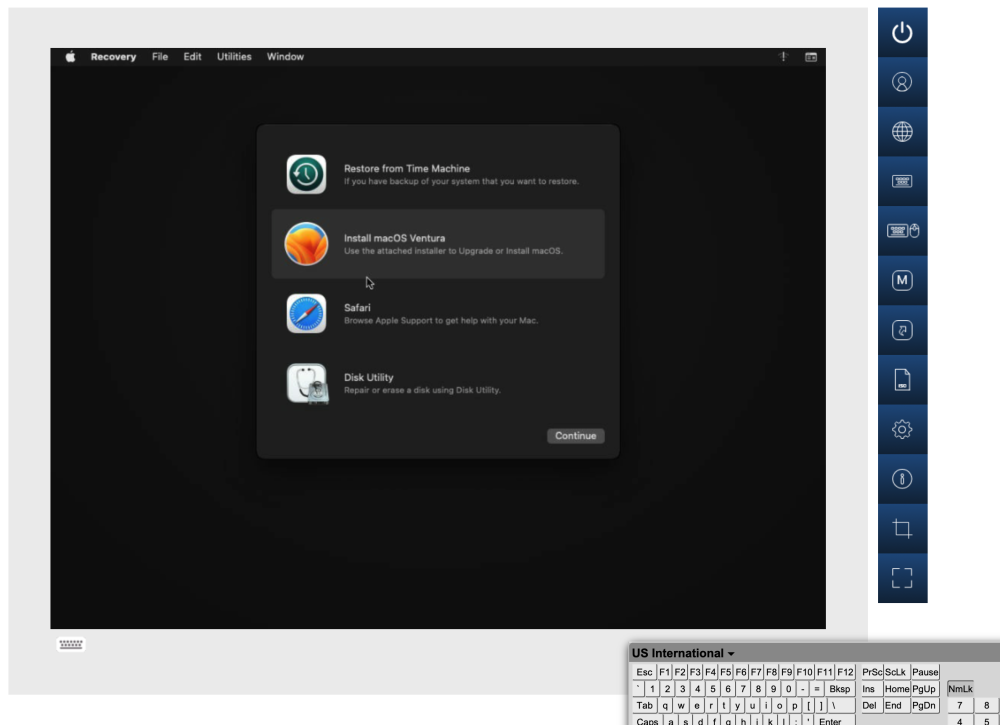The image size is (1000, 725).
Task: Open the user account icon in sidebar
Action: (x=902, y=82)
